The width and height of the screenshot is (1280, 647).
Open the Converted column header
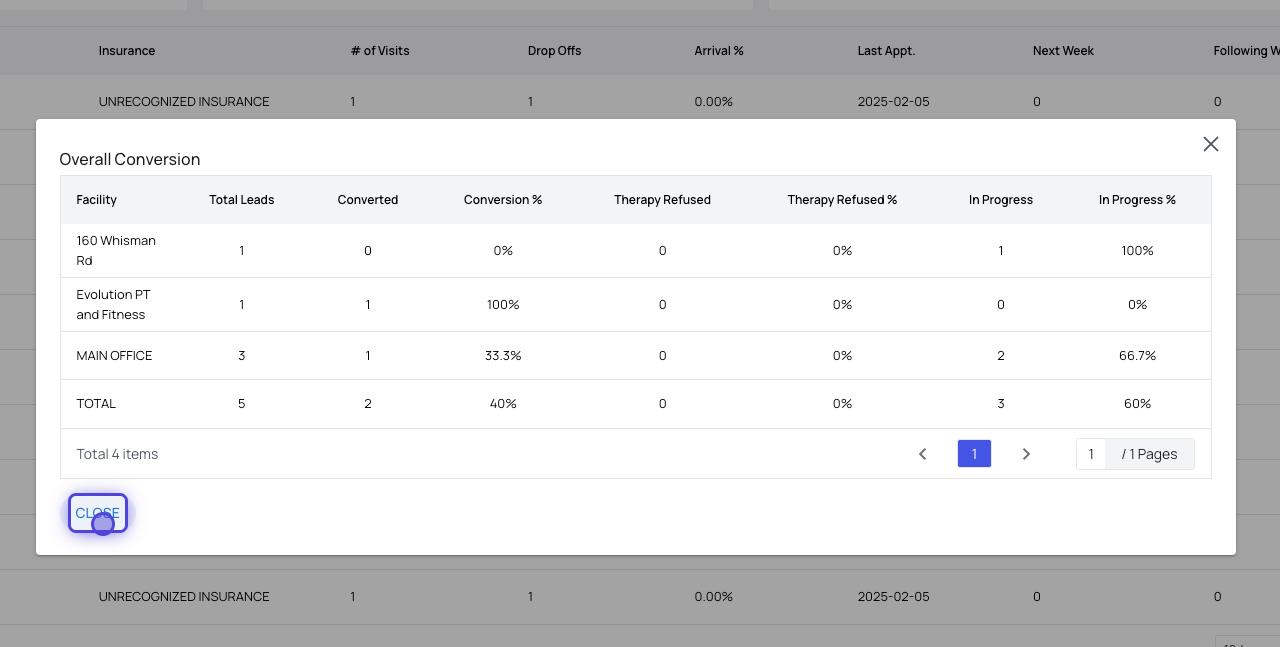[367, 200]
